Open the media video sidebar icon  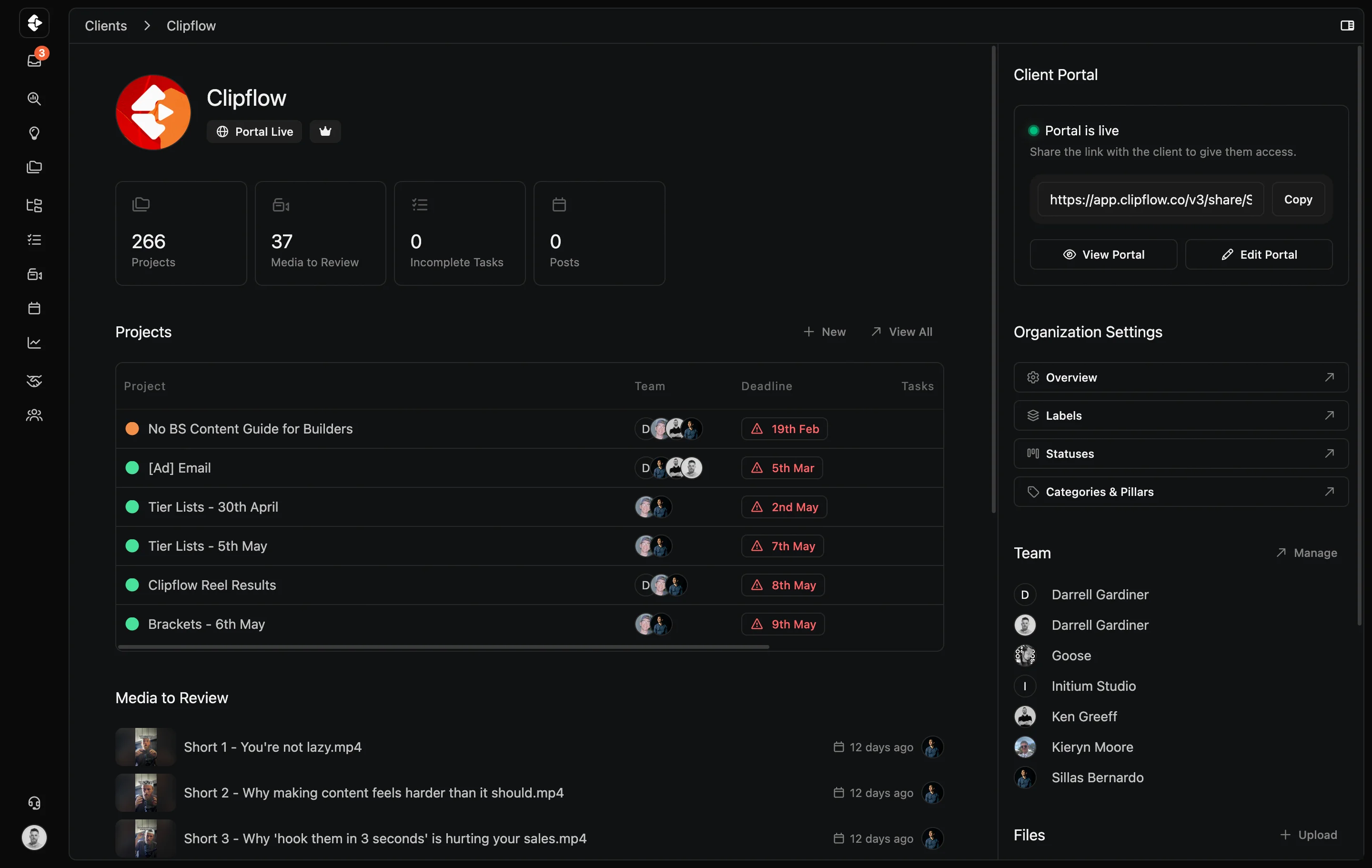(x=34, y=274)
